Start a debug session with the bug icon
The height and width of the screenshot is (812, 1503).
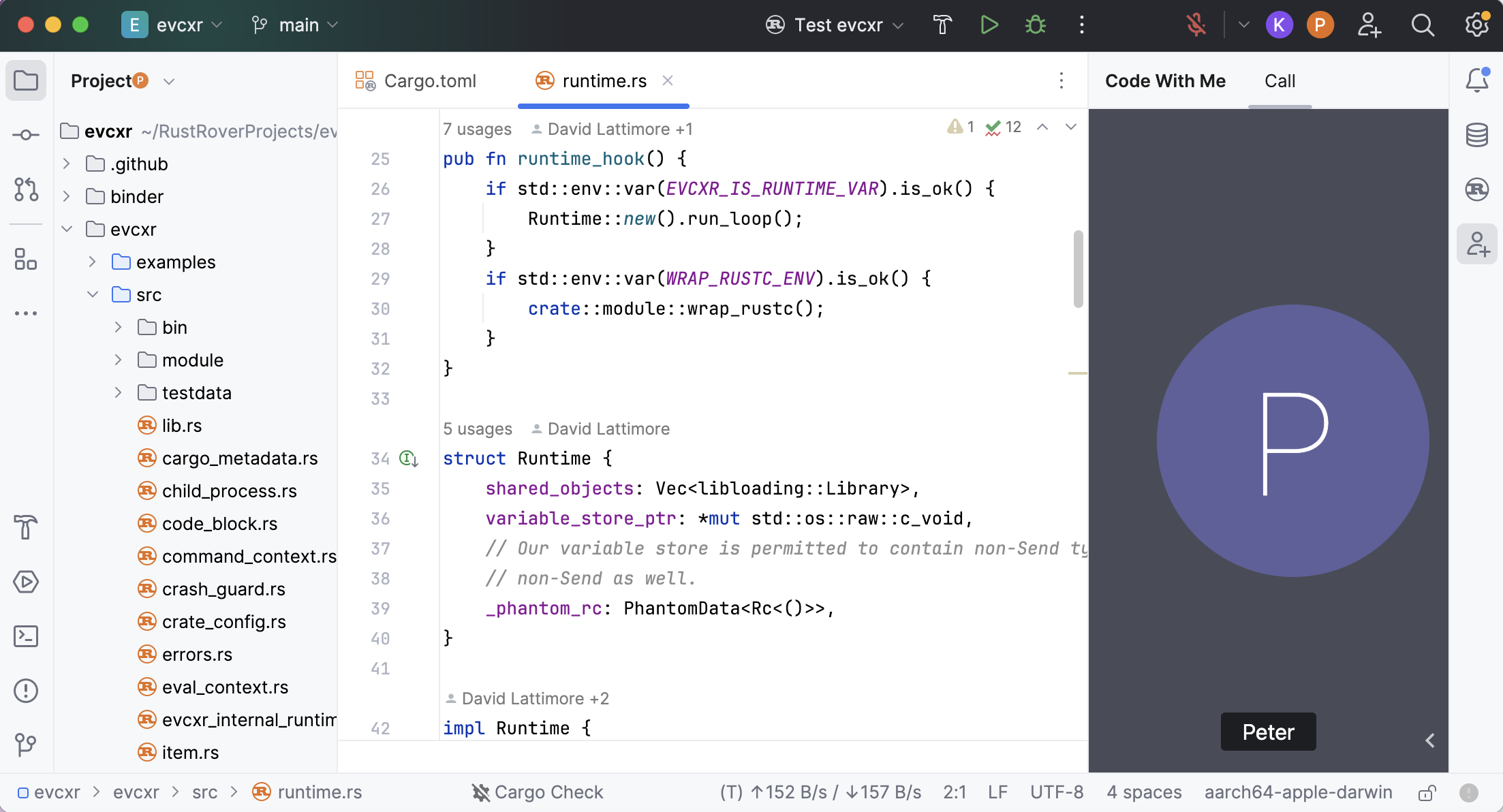(1035, 25)
